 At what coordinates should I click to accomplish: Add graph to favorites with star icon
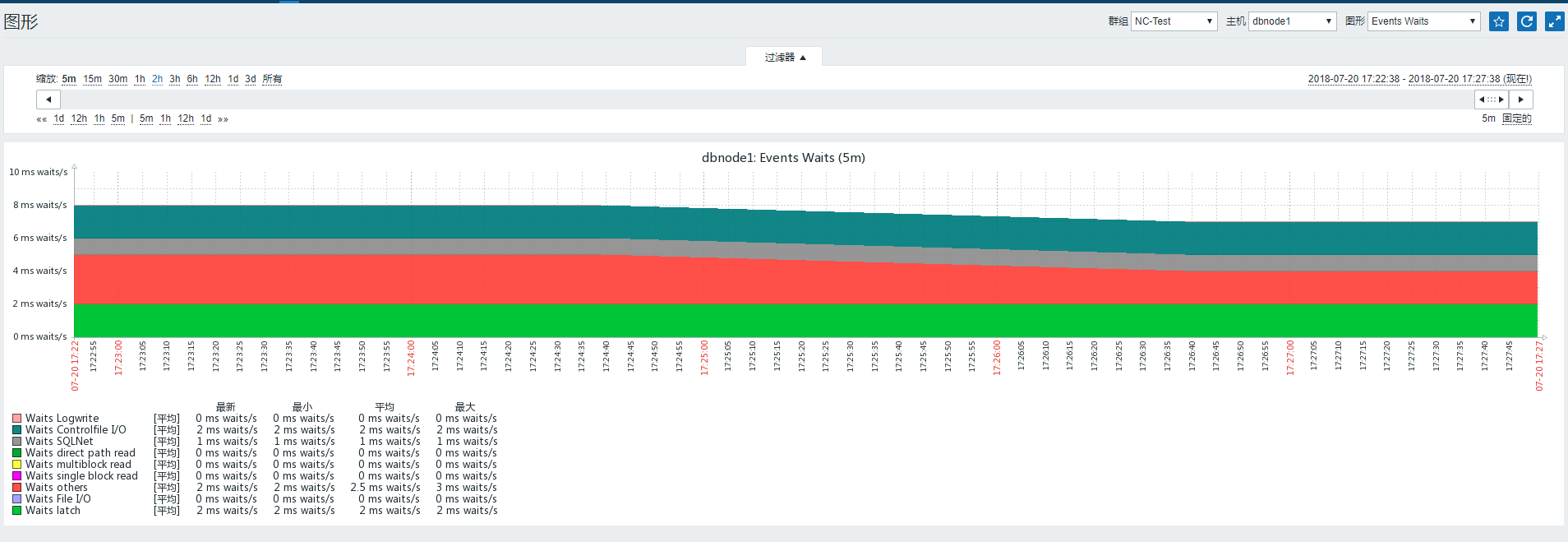click(1498, 21)
